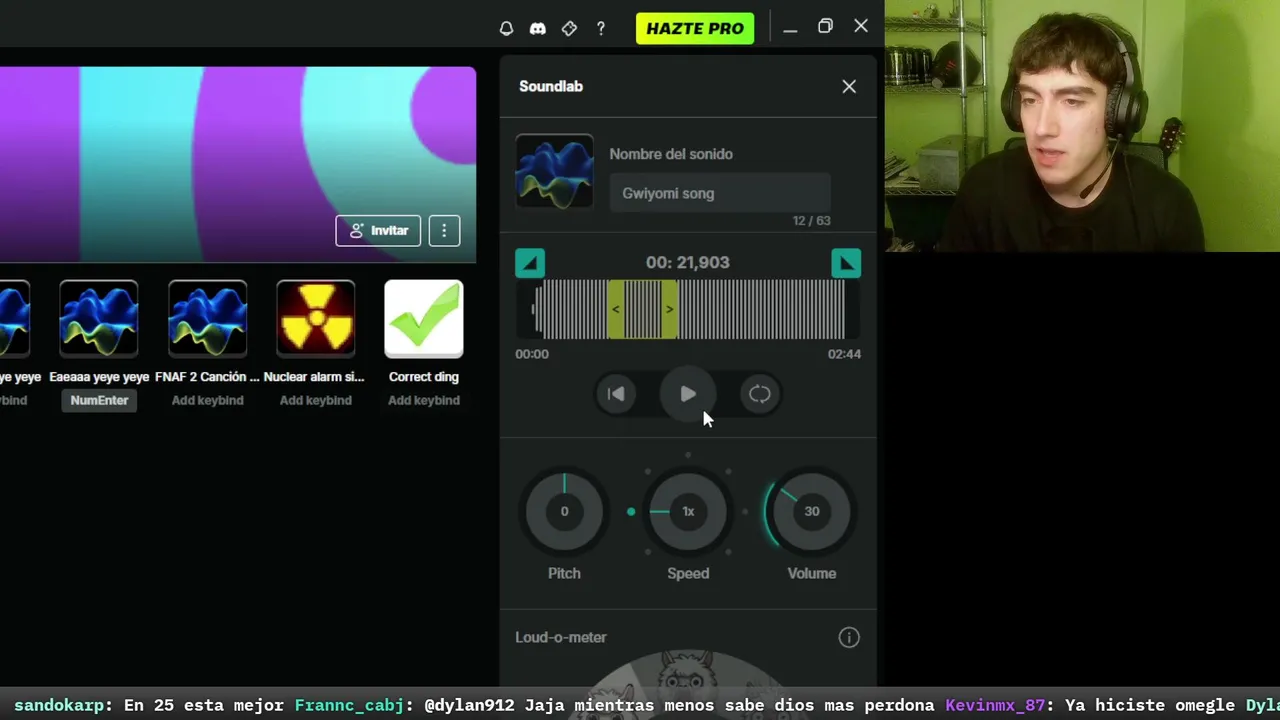1280x720 pixels.
Task: Click the HAZTE PRO button
Action: click(x=695, y=28)
